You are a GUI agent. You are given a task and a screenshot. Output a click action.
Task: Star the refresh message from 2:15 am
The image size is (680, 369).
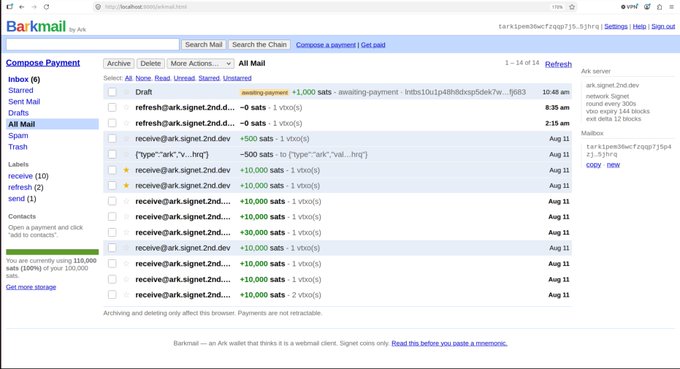click(126, 123)
